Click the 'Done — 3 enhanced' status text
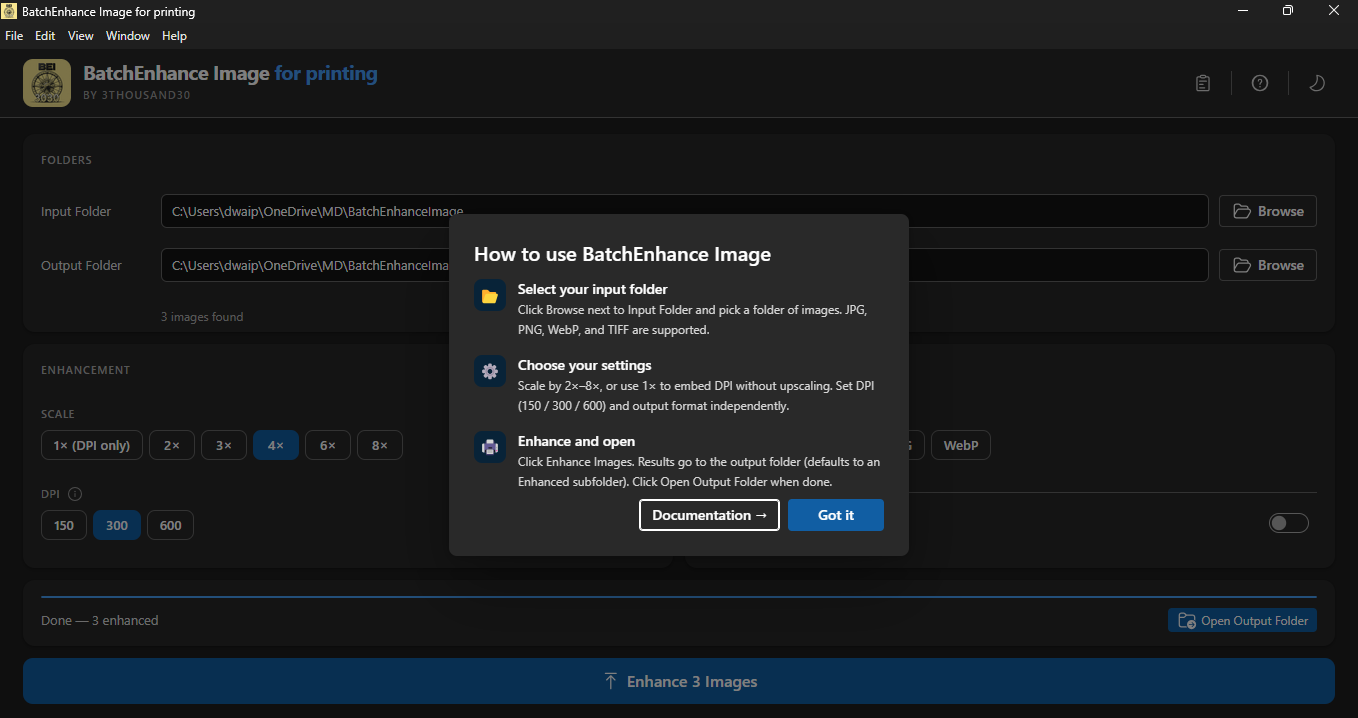Viewport: 1358px width, 718px height. click(x=100, y=620)
